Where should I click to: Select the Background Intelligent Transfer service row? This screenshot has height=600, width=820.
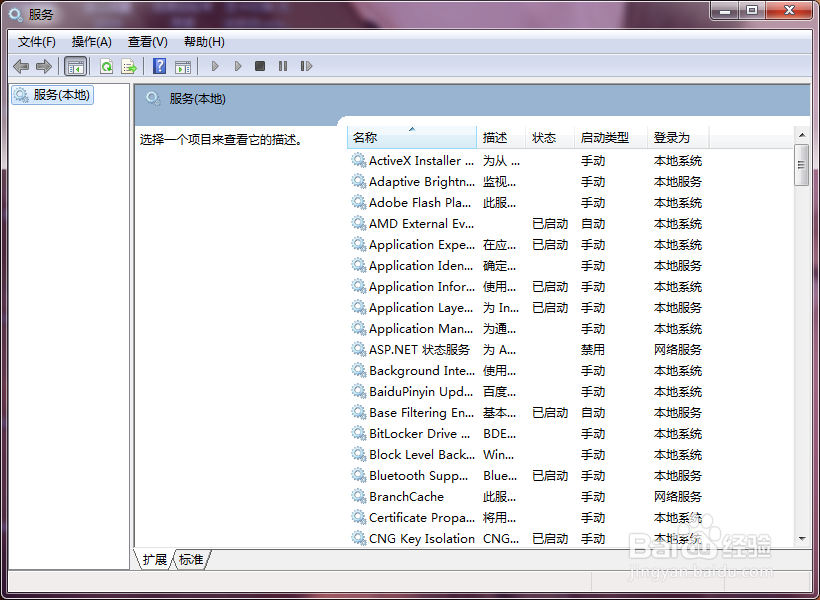point(528,370)
